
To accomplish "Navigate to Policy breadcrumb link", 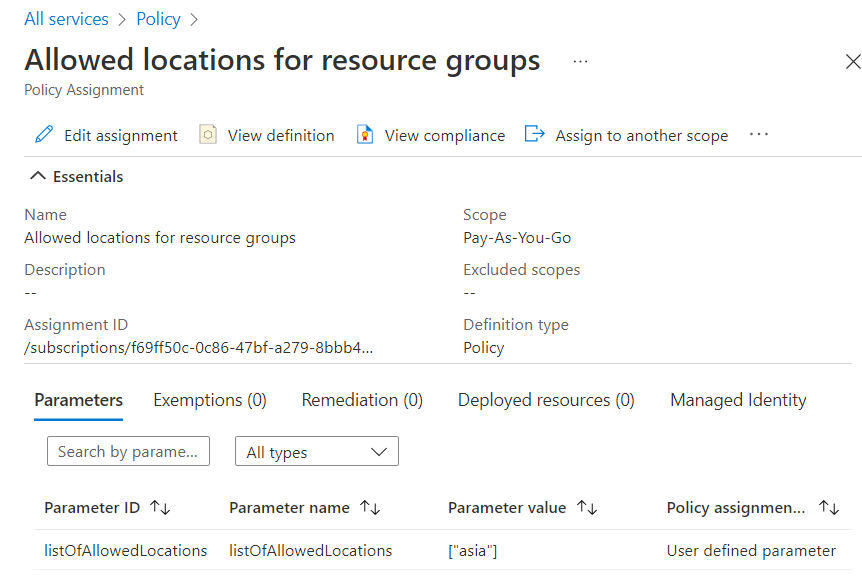I will (158, 19).
